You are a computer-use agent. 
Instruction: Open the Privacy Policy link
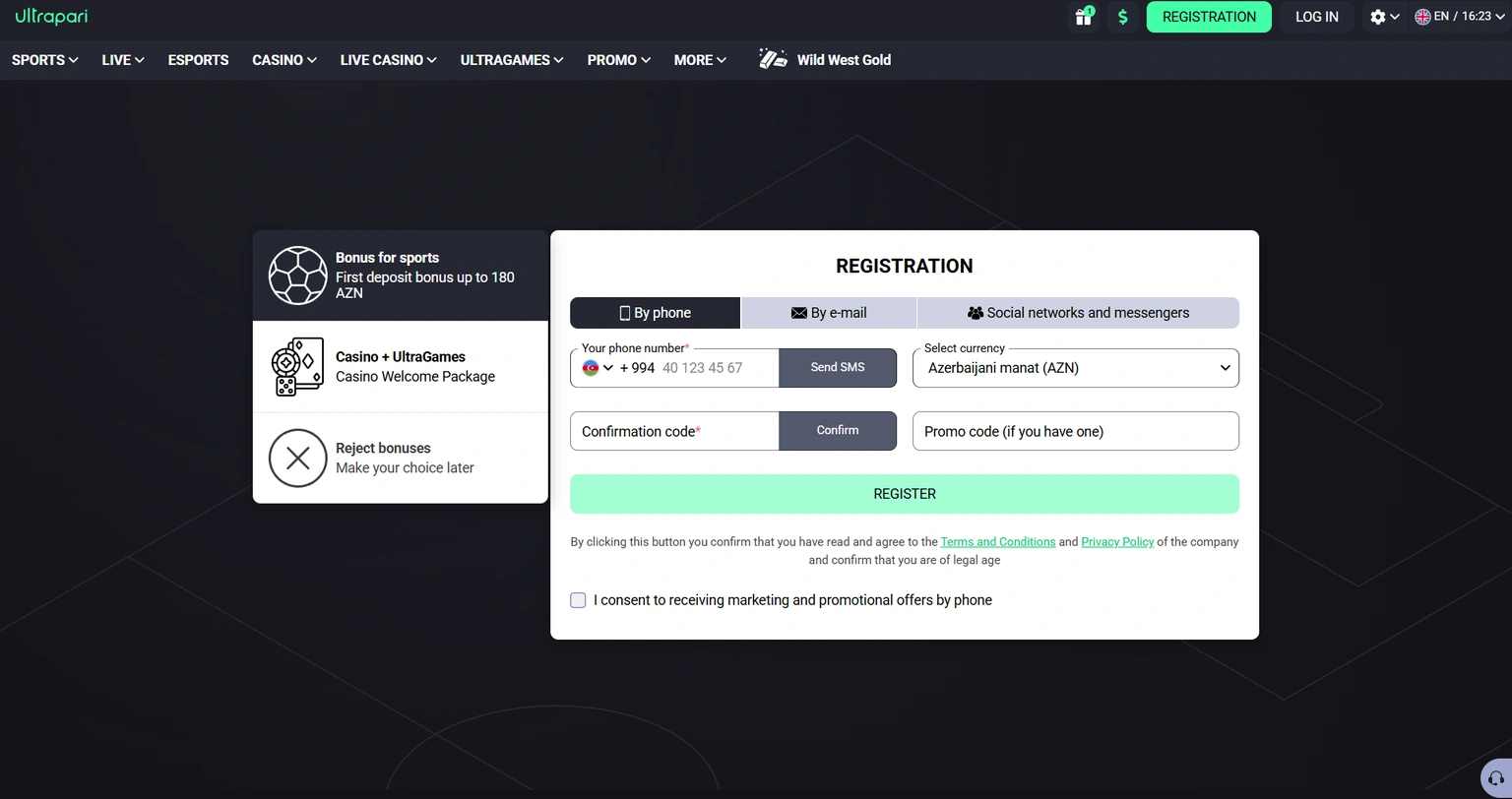click(x=1117, y=542)
